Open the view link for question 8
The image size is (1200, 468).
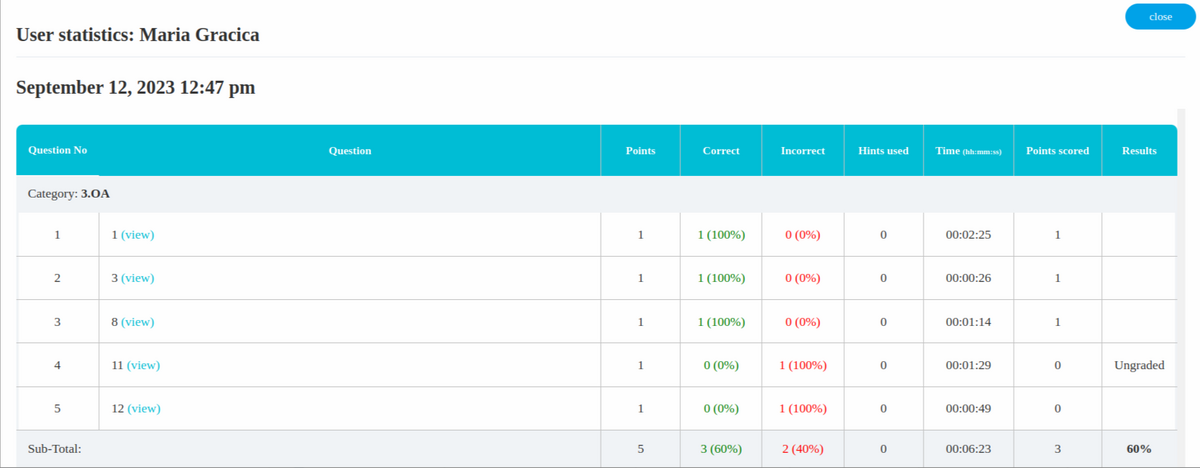[x=137, y=322]
